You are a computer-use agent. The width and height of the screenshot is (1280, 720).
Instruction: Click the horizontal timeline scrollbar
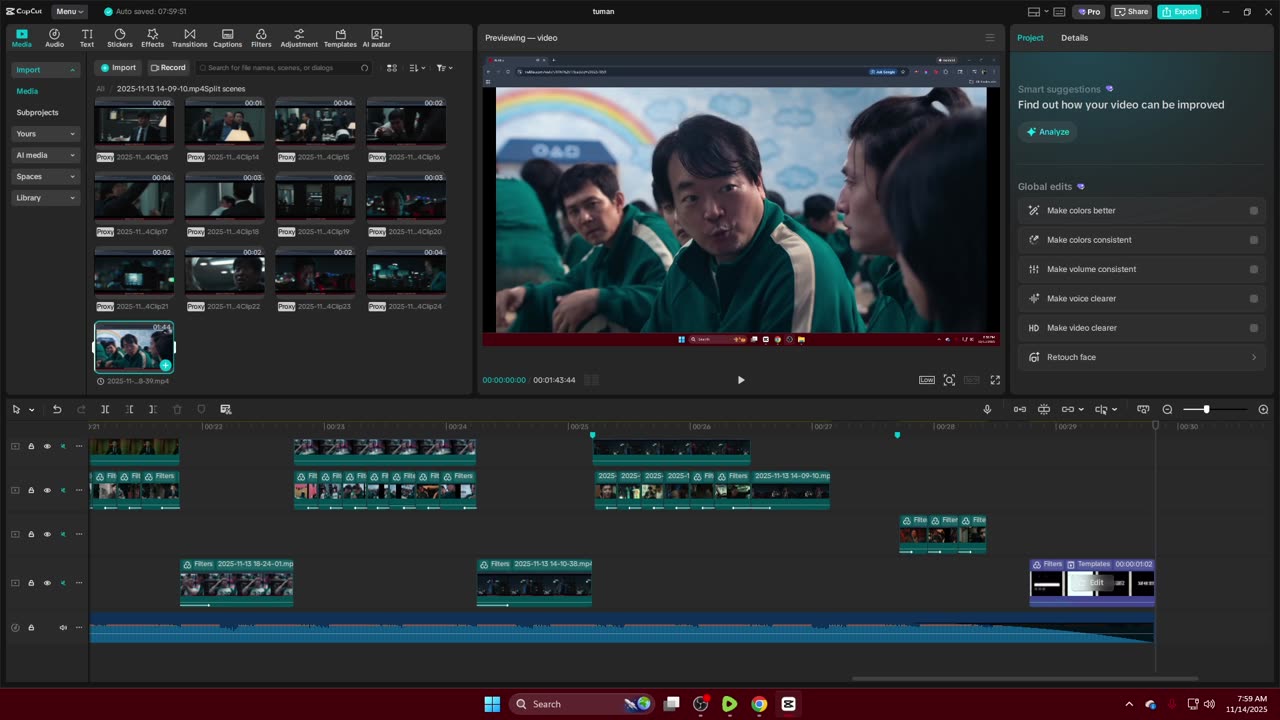click(x=1025, y=679)
